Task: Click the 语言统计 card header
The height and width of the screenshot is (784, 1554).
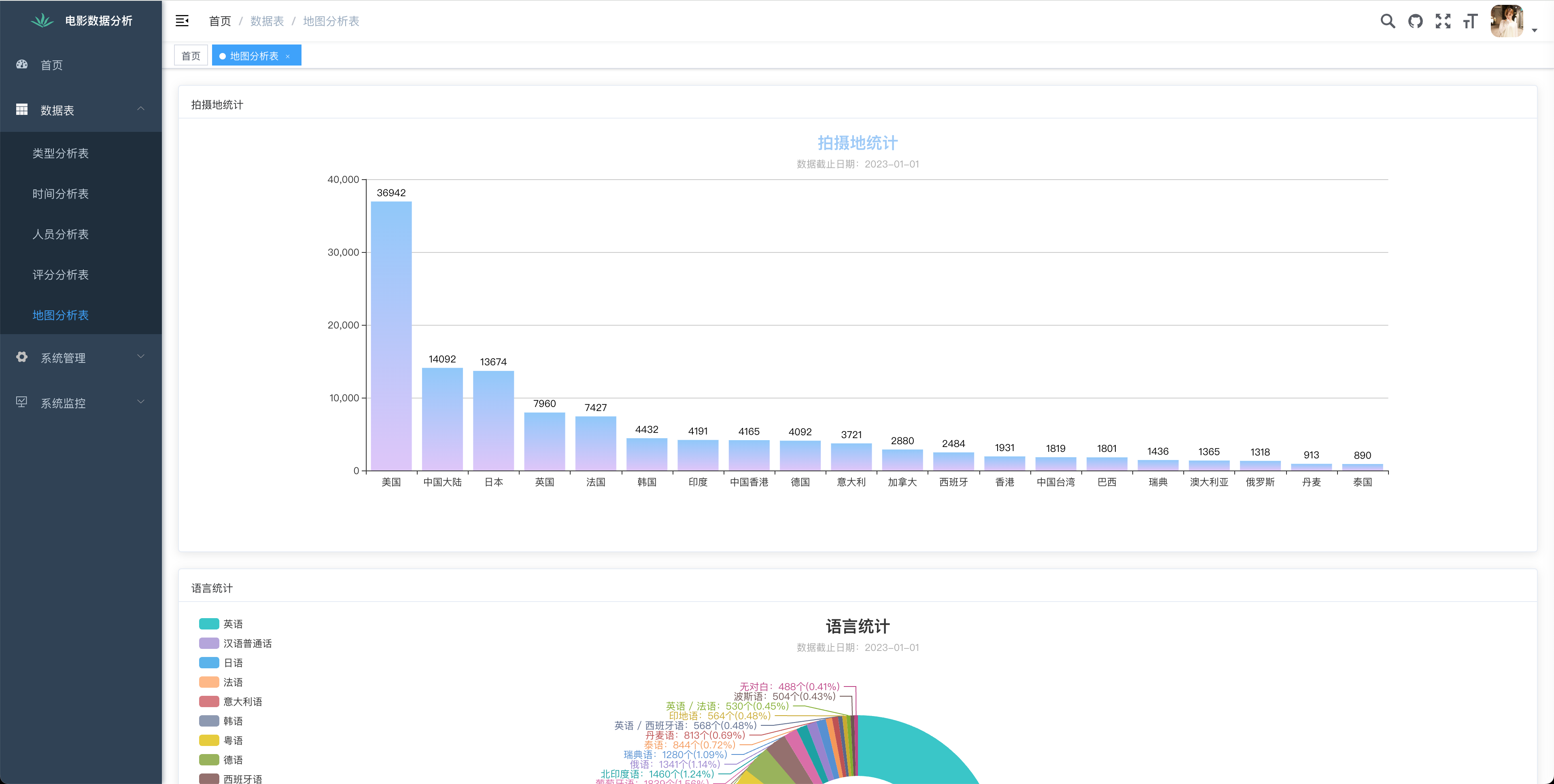Action: pos(212,588)
